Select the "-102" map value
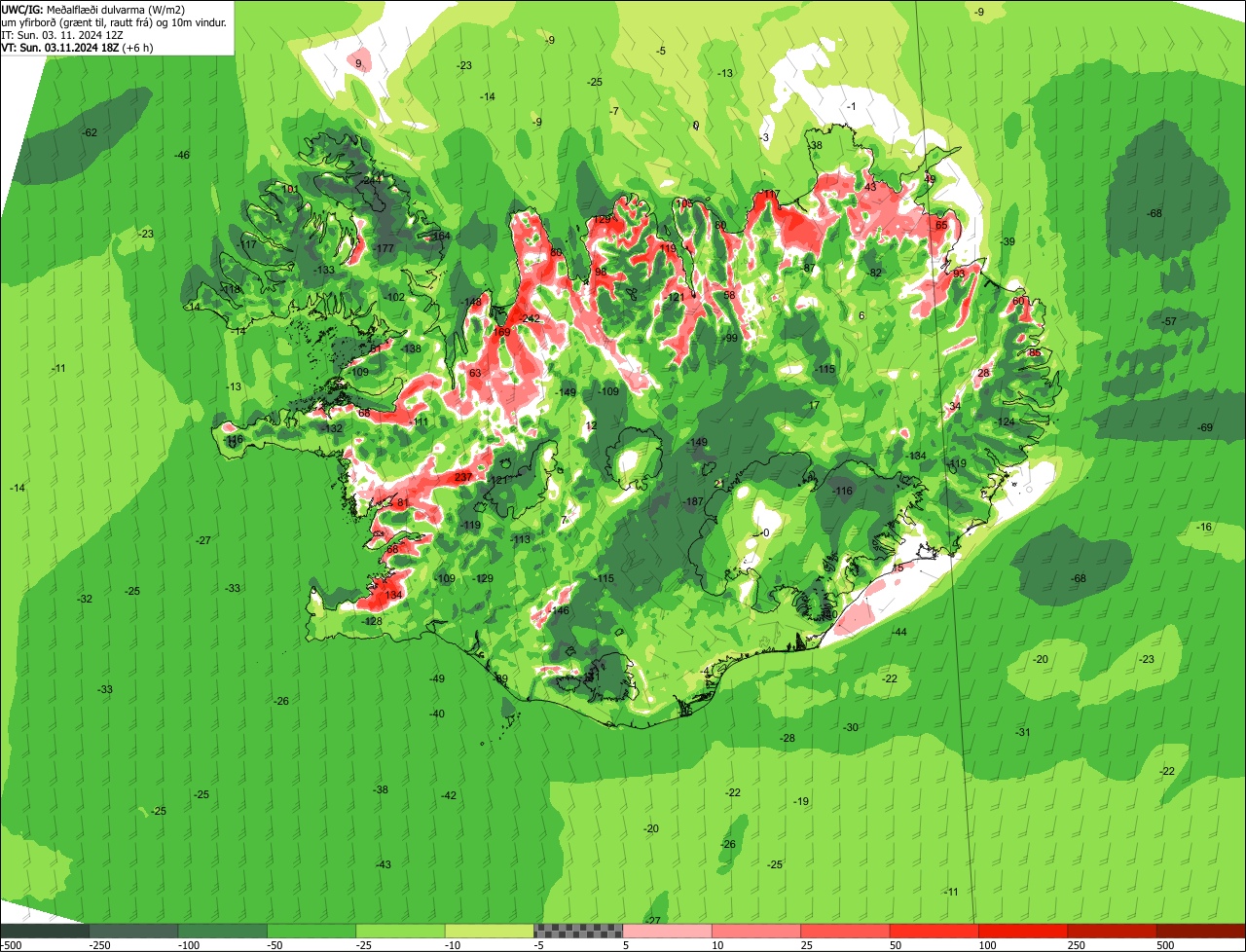Screen dimensions: 1246x952 point(394,297)
